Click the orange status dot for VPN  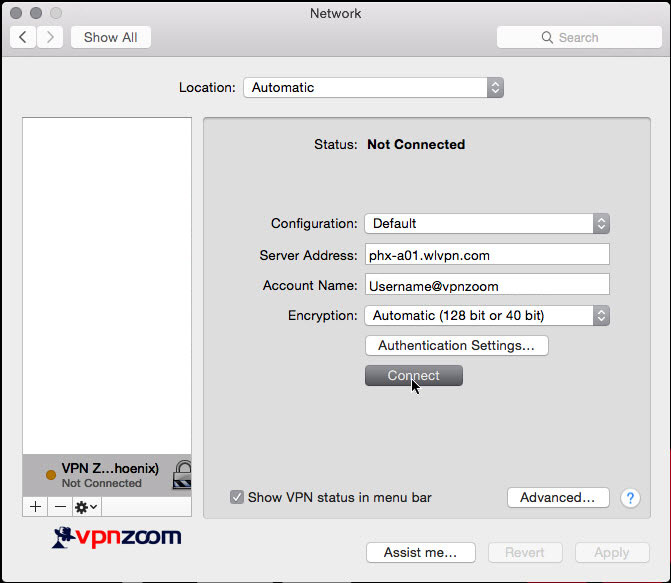coord(51,475)
